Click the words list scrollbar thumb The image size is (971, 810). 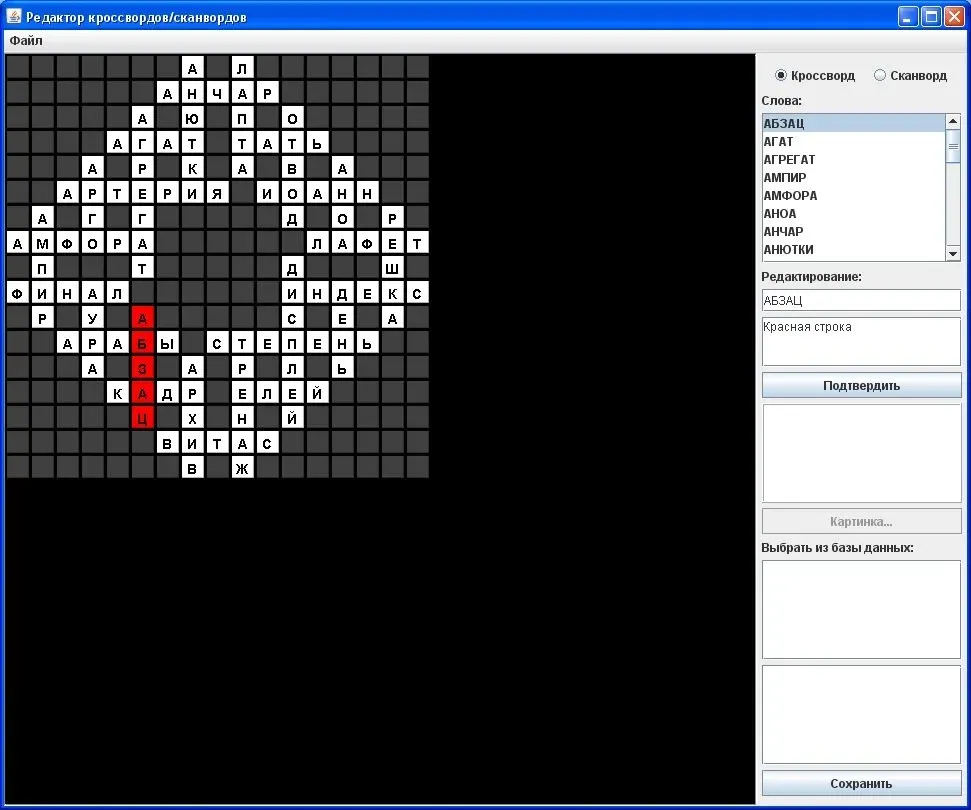(953, 146)
